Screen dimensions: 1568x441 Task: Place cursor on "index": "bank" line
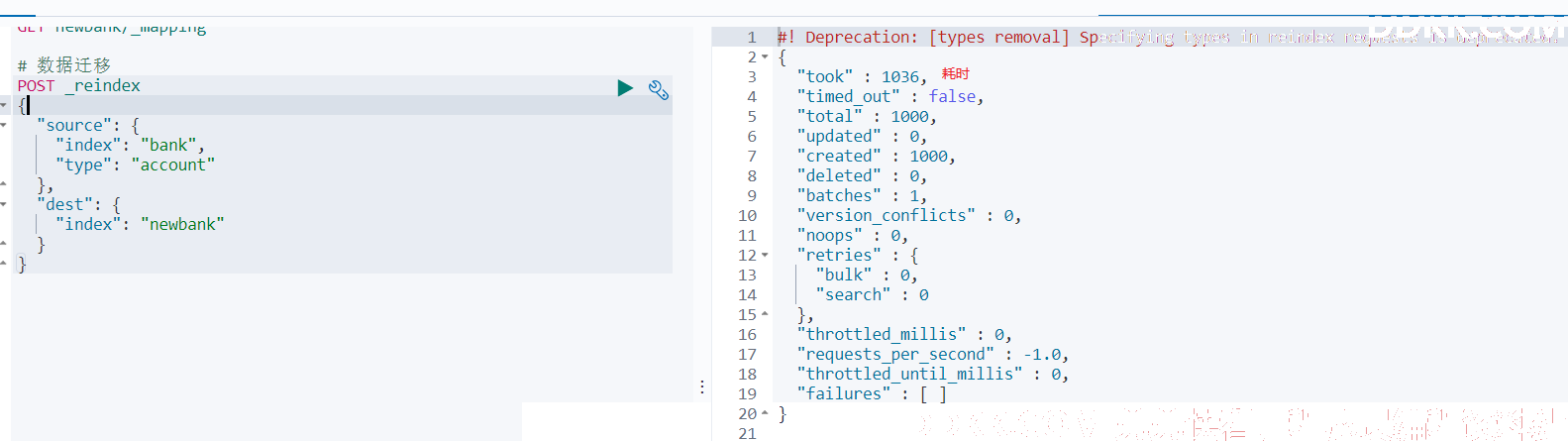[x=130, y=145]
